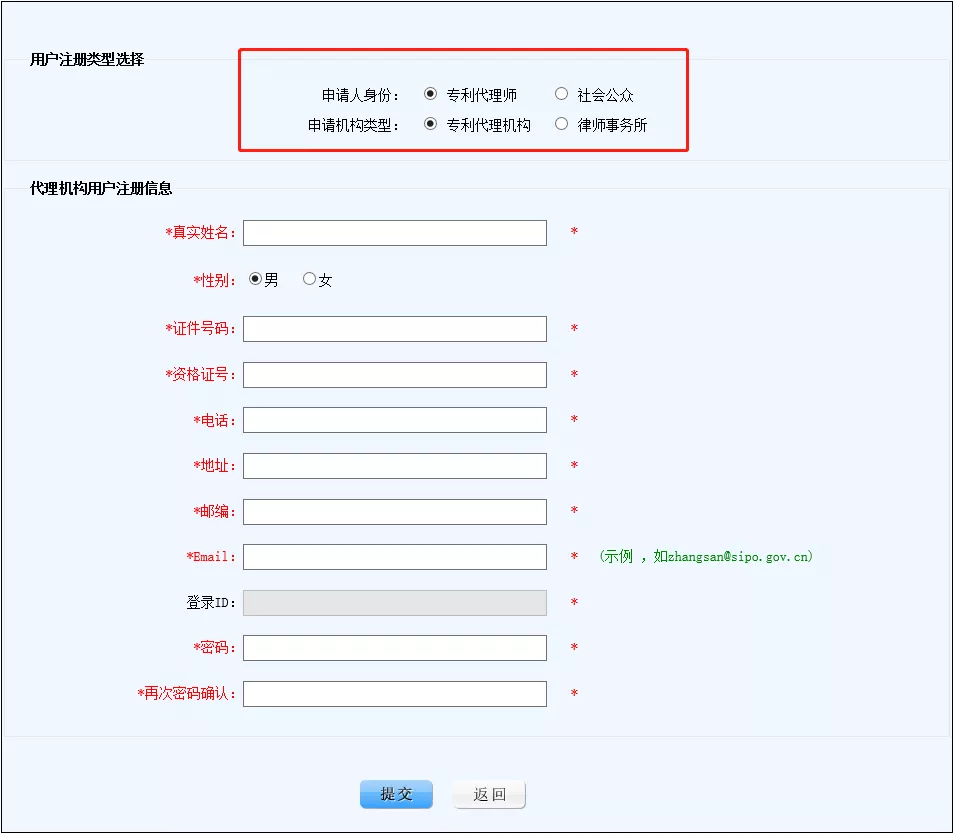Viewport: 957px width, 838px height.
Task: Focus the 电话 input field
Action: [x=395, y=420]
